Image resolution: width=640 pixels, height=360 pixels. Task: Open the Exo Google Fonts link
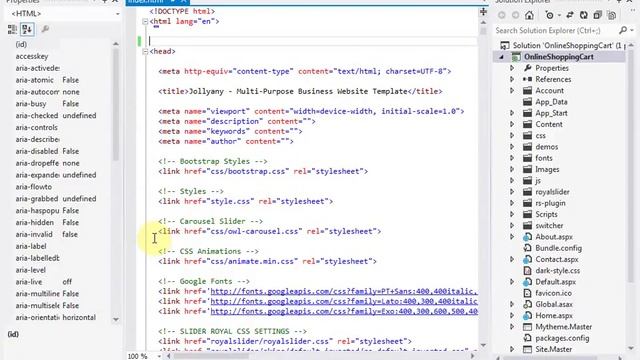(344, 311)
